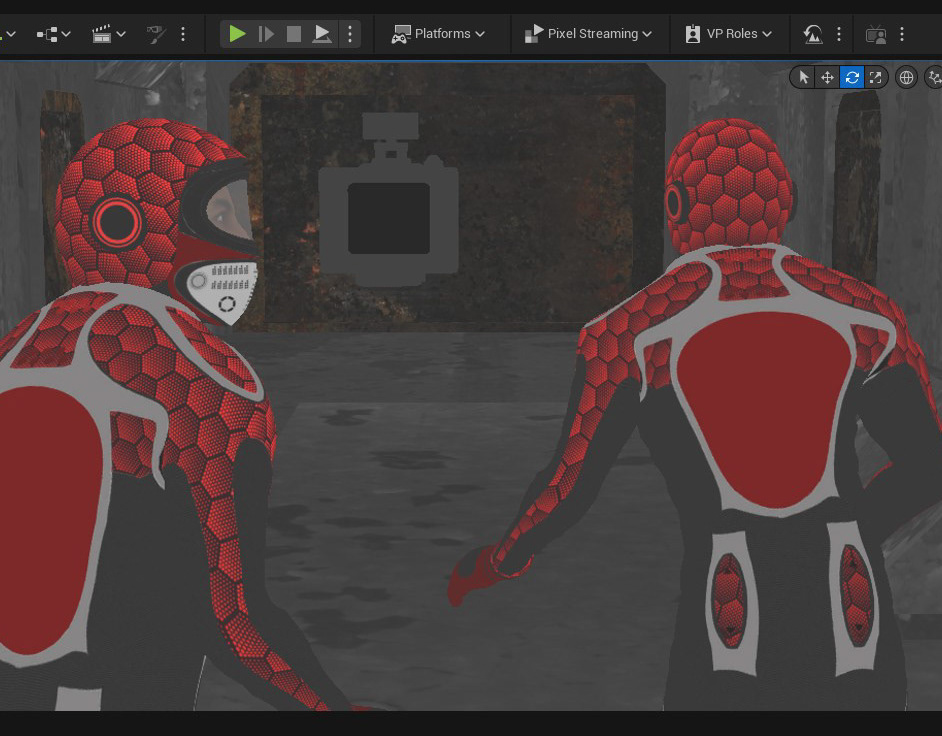Click the VP Roles badge icon
This screenshot has width=942, height=736.
pos(693,34)
